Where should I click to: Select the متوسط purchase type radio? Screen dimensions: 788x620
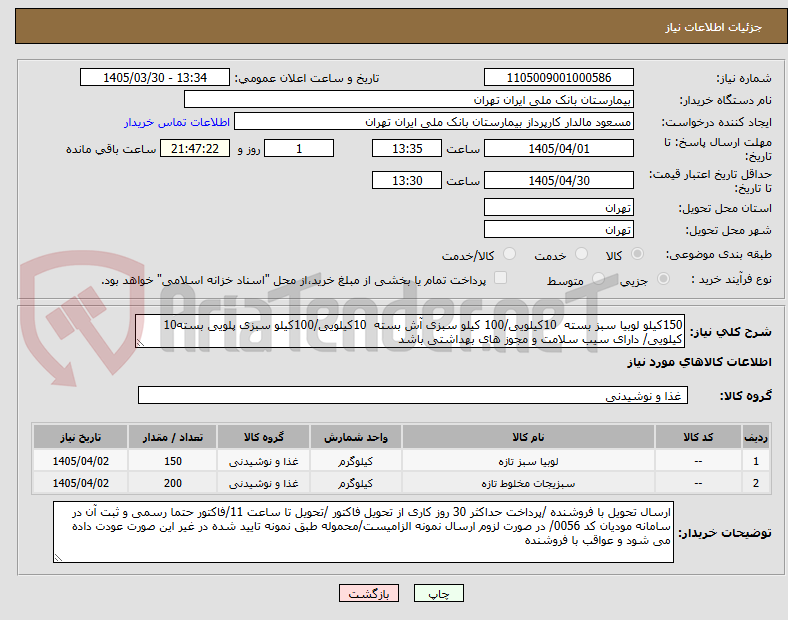pyautogui.click(x=598, y=279)
